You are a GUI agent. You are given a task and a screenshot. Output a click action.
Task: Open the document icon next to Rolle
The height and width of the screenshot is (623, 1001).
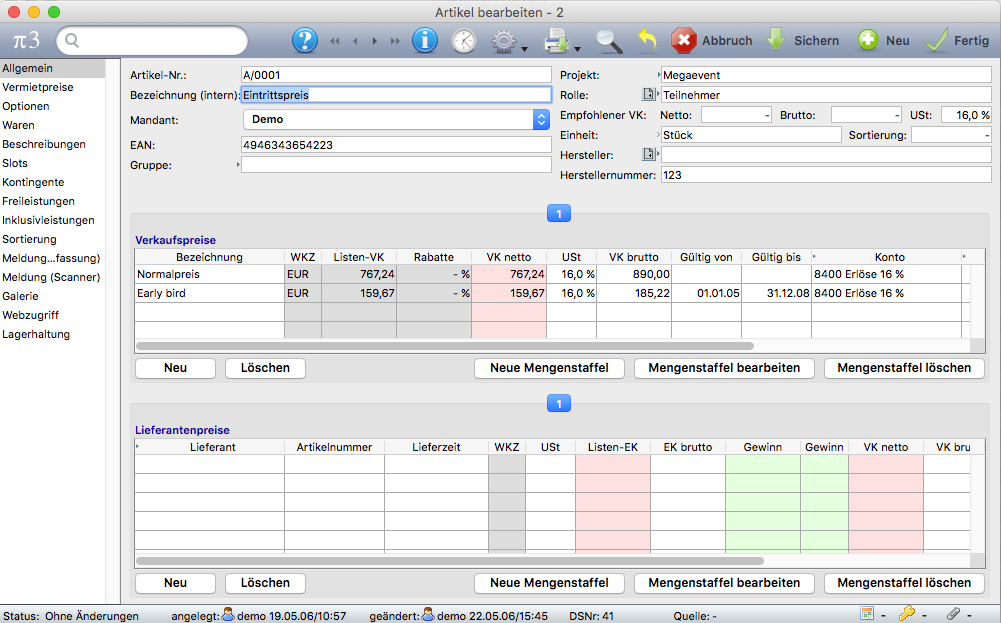pyautogui.click(x=648, y=94)
